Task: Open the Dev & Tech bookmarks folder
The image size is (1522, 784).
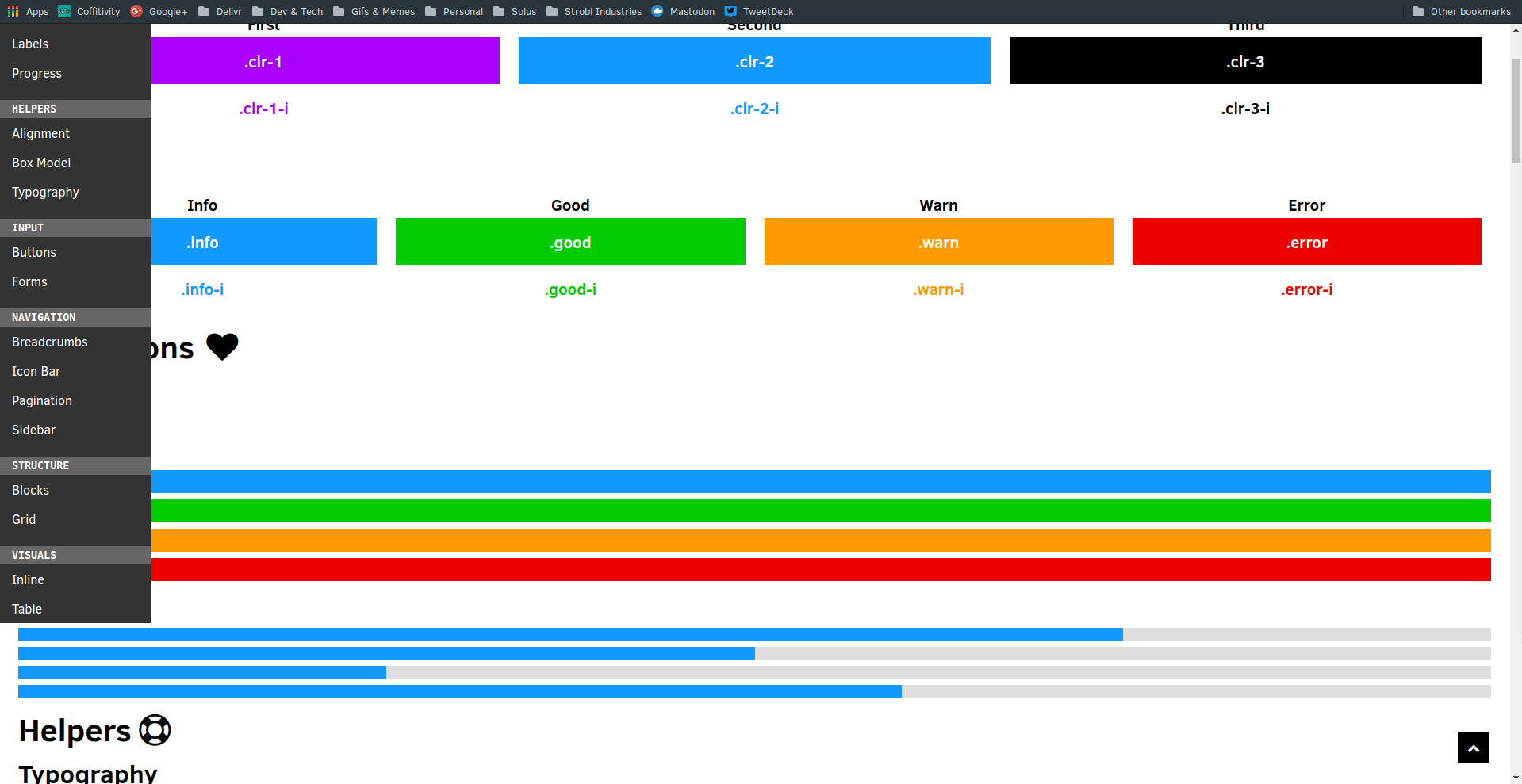Action: tap(287, 11)
